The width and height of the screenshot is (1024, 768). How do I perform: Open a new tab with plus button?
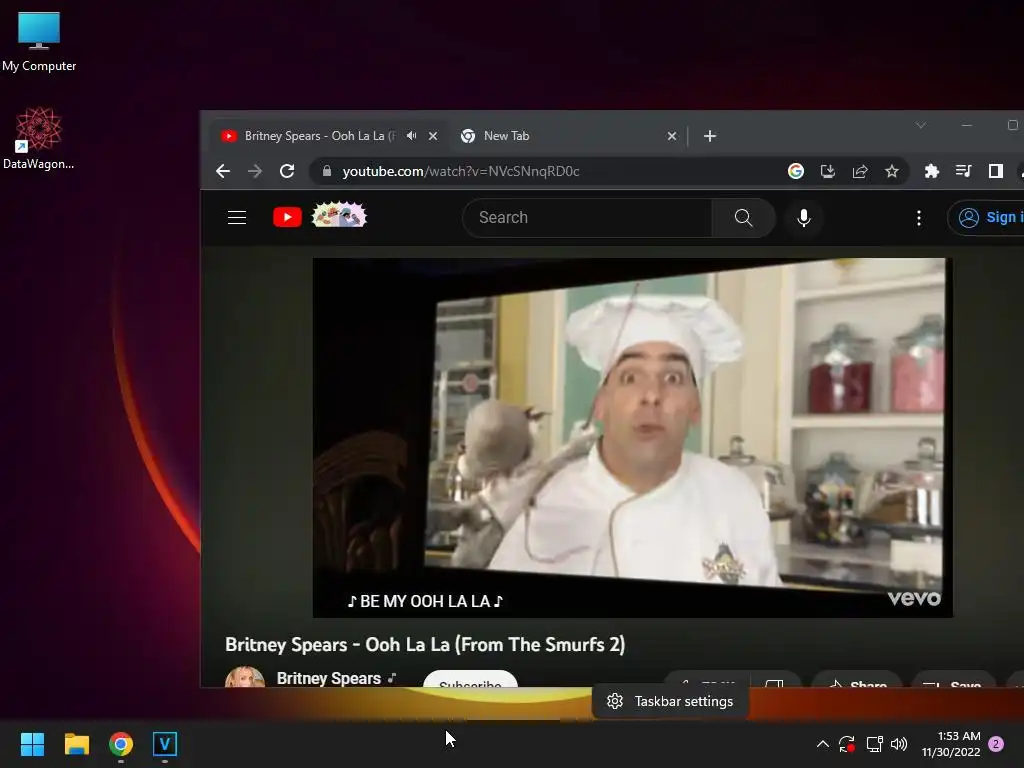(x=710, y=136)
